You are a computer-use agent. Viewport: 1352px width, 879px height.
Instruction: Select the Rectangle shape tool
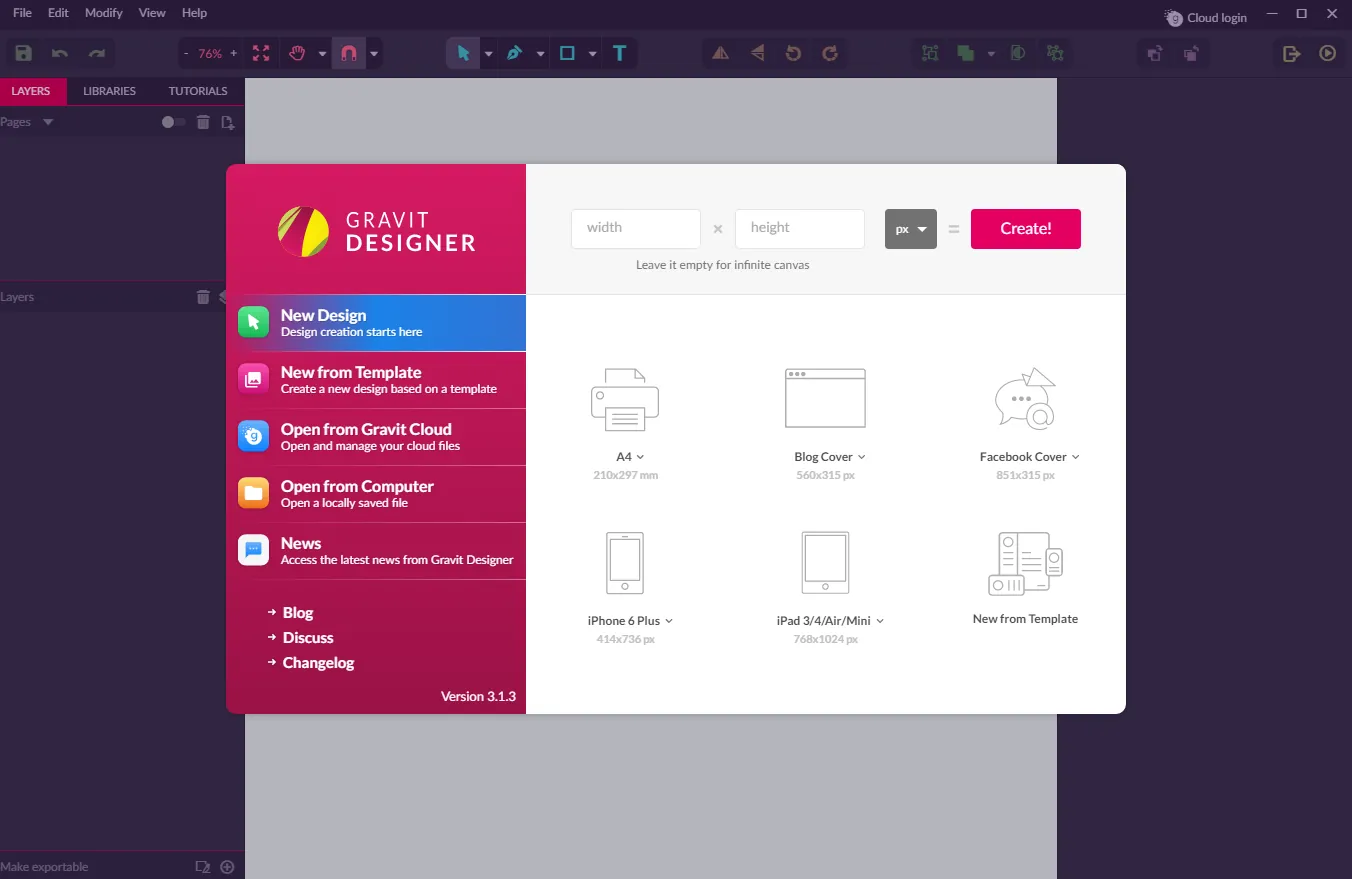point(567,53)
